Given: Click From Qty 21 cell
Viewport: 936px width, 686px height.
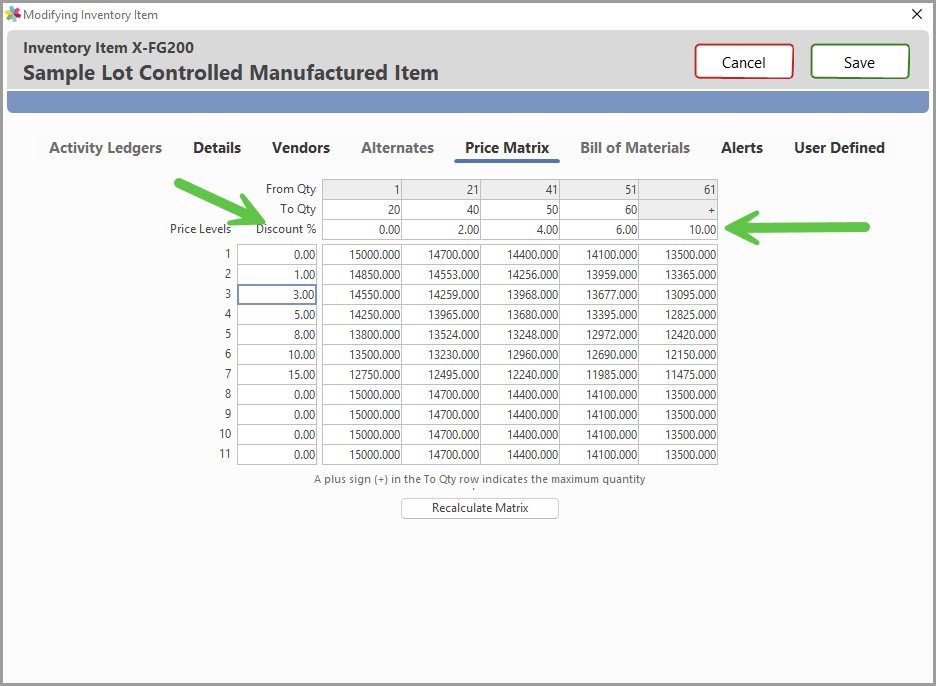Looking at the screenshot, I should tap(441, 190).
